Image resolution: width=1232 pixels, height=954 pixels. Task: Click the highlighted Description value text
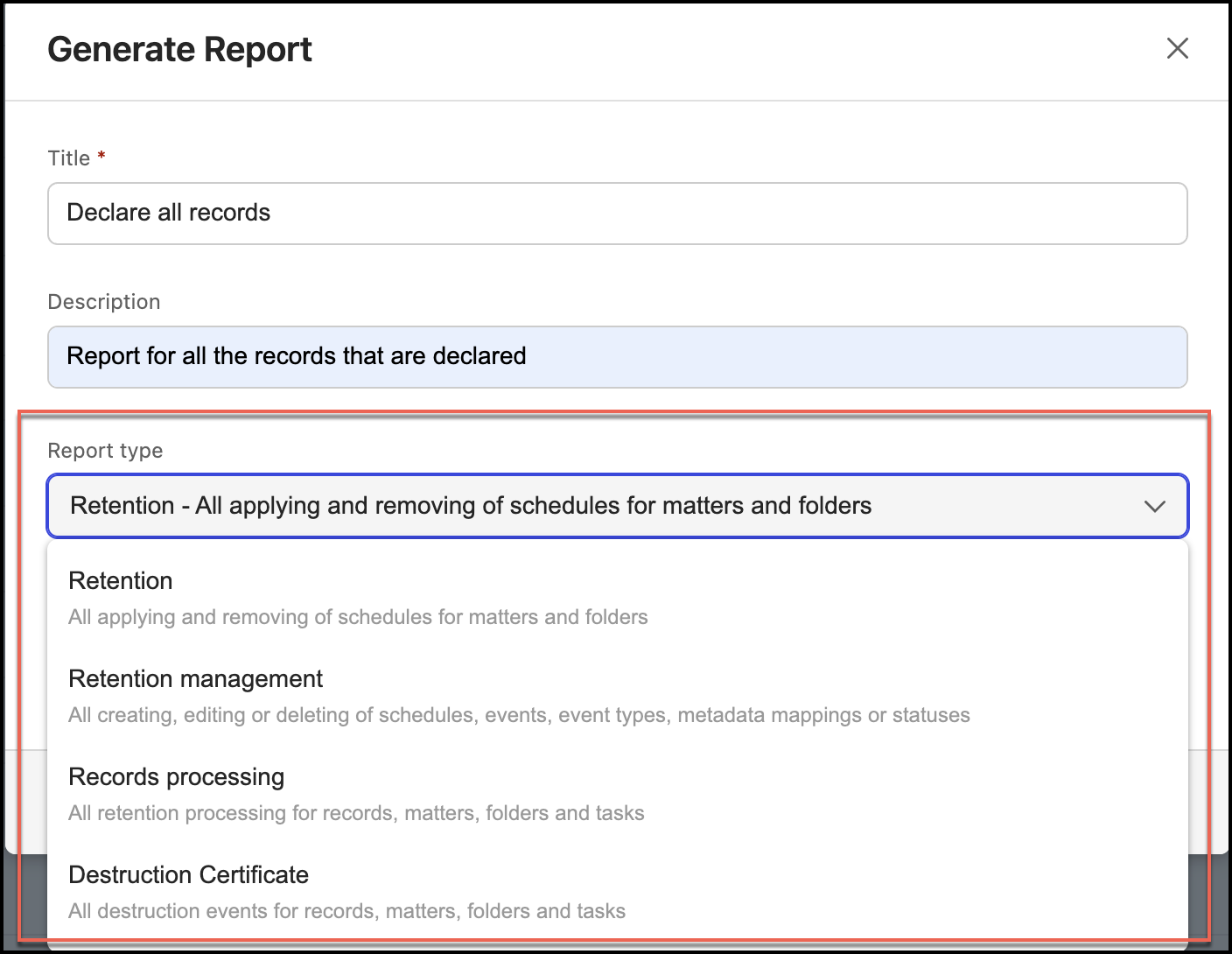(x=295, y=355)
